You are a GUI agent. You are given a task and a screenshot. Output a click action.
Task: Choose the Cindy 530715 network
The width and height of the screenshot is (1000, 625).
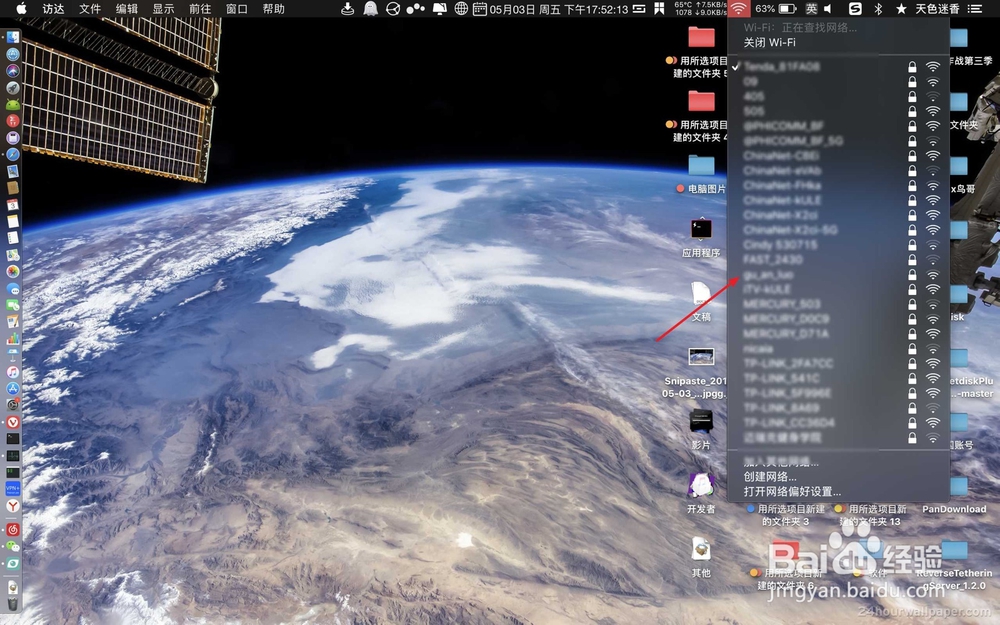click(x=838, y=244)
